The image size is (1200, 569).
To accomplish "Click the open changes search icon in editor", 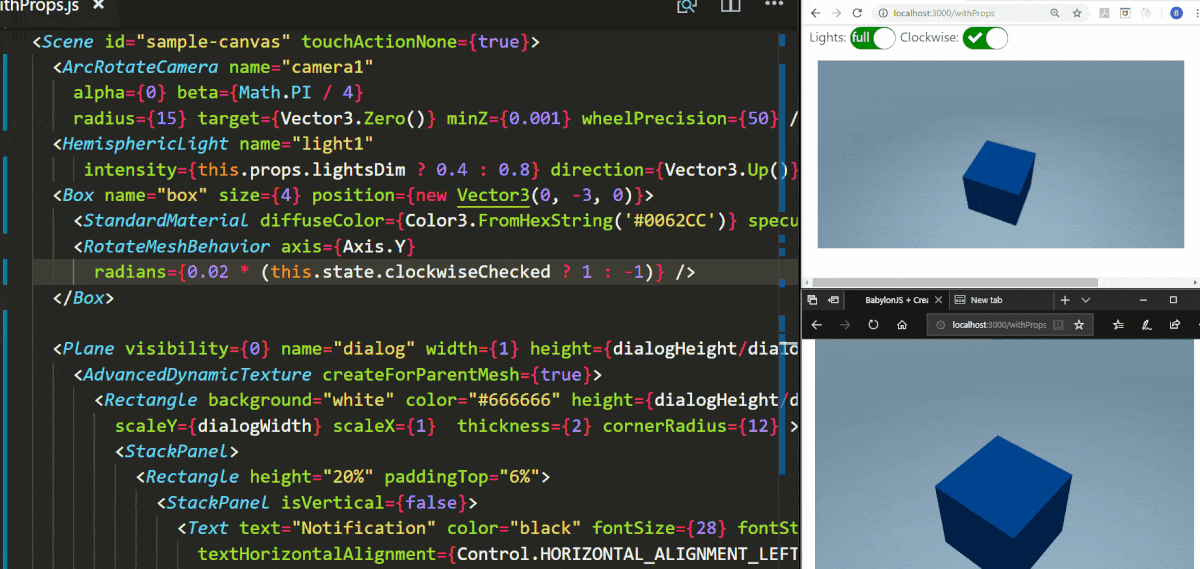I will pyautogui.click(x=686, y=6).
